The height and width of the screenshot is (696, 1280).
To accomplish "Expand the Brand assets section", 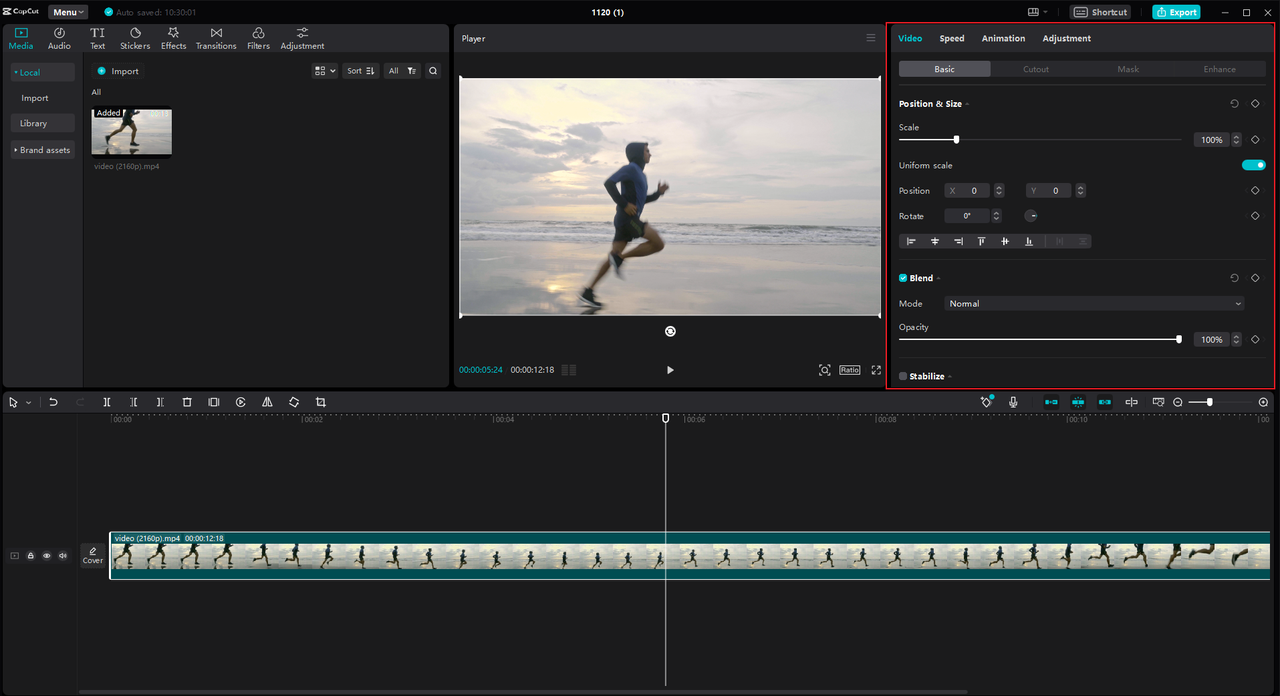I will tap(42, 150).
